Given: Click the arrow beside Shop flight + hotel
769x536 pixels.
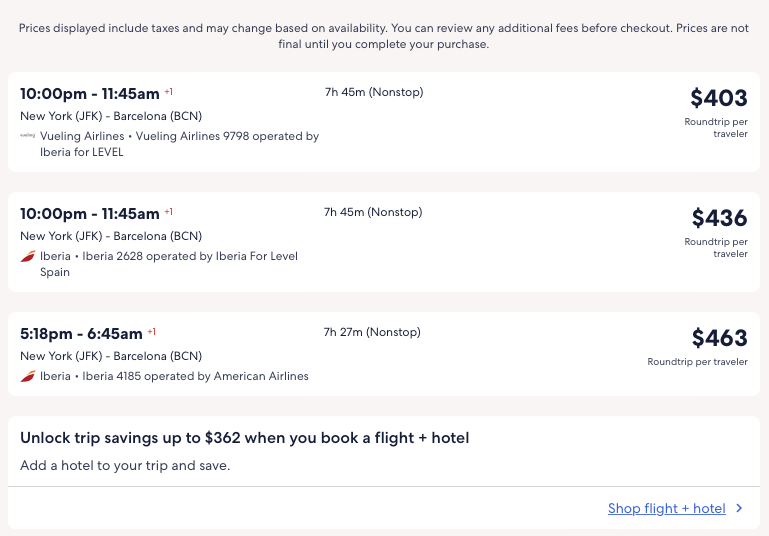Looking at the screenshot, I should (x=739, y=508).
